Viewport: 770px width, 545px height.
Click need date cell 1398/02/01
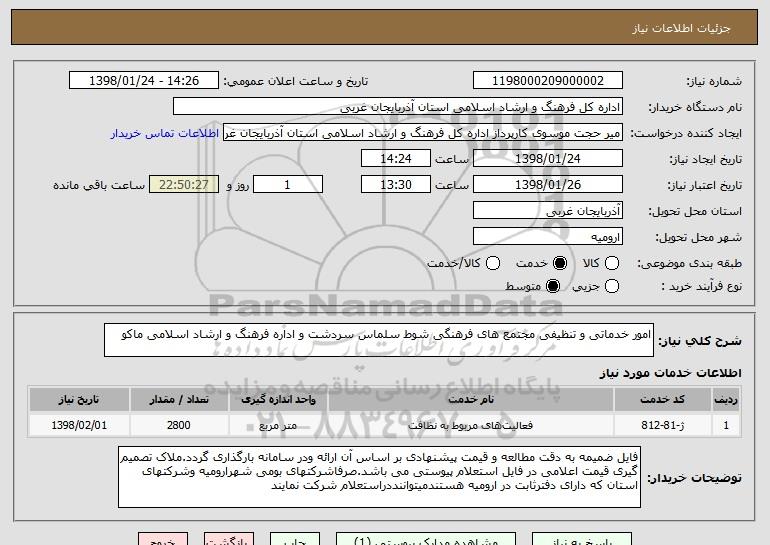[x=79, y=425]
